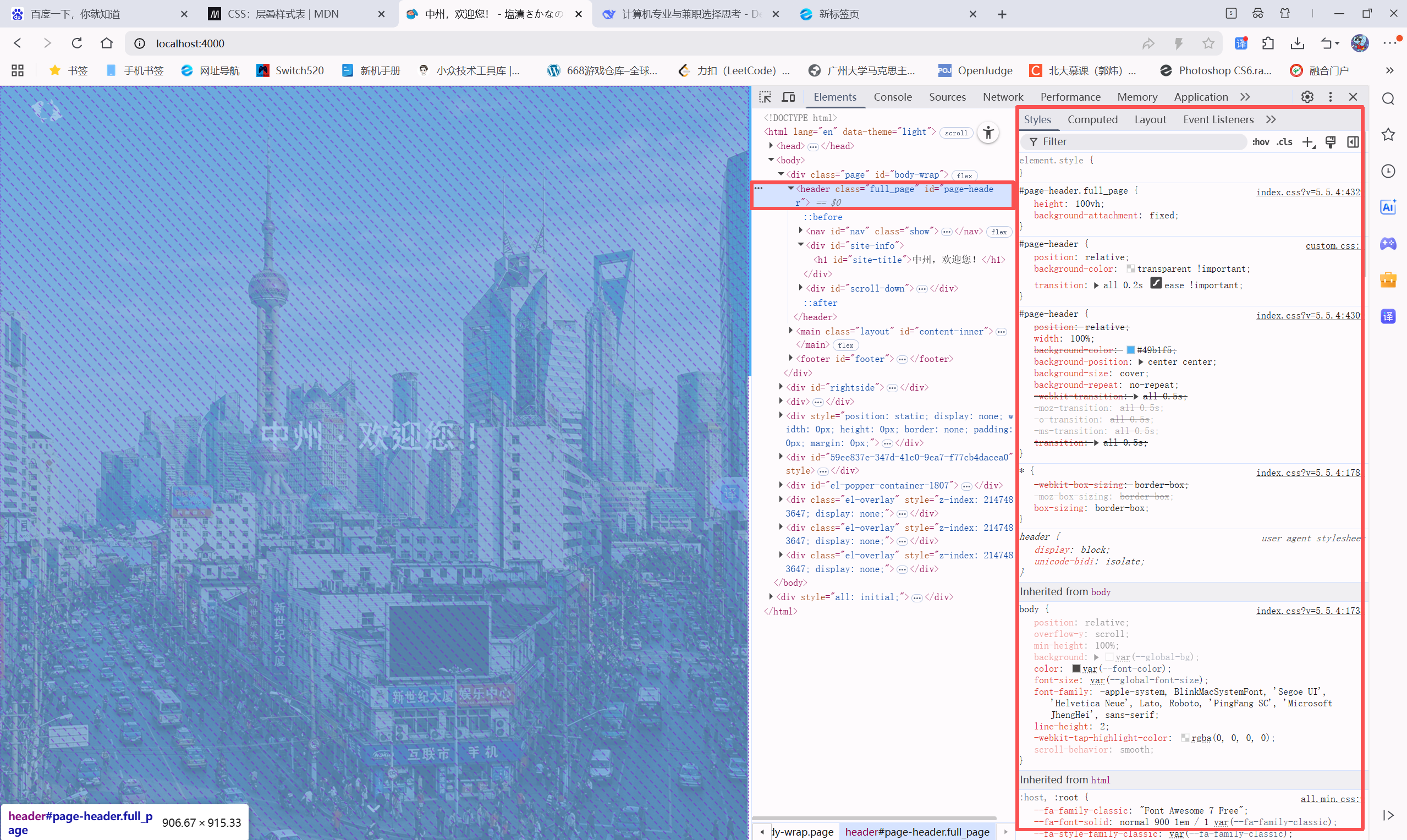The image size is (1407, 840).
Task: Open the browser Downloads icon
Action: coord(1296,43)
